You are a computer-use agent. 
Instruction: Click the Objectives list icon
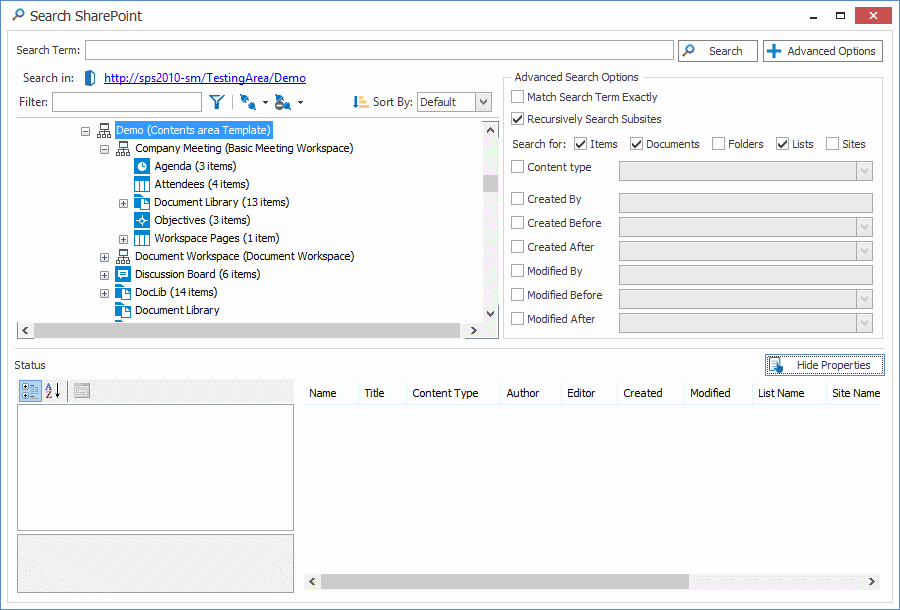tap(142, 220)
